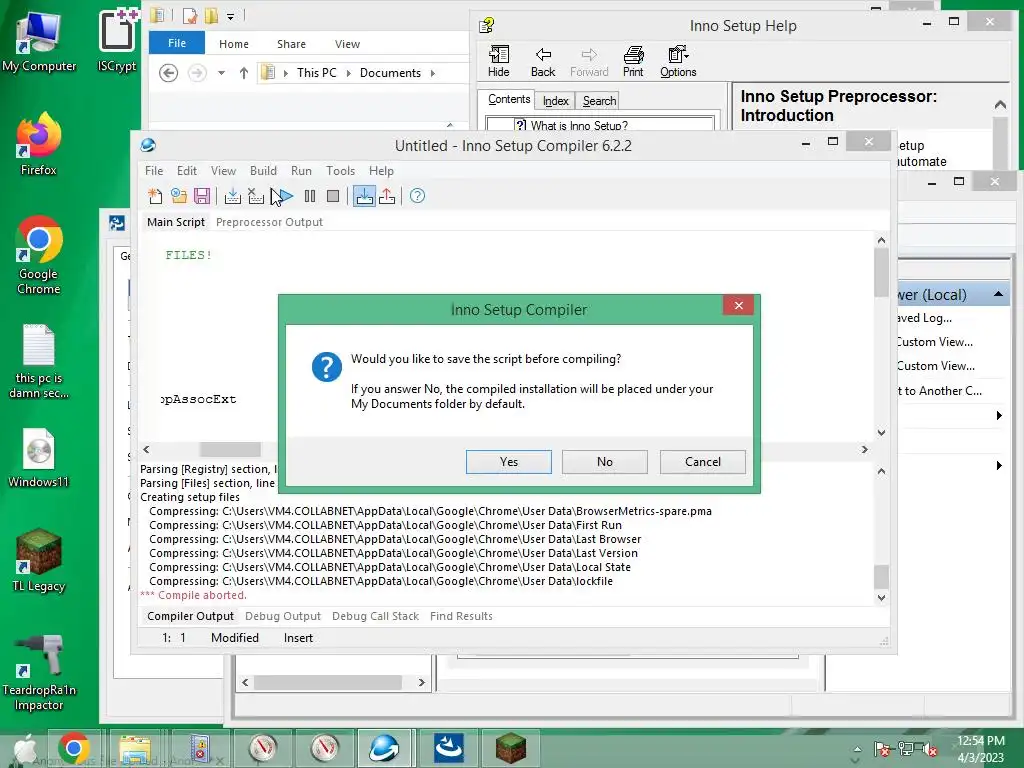Click the Save script floppy icon
Image resolution: width=1024 pixels, height=768 pixels.
(202, 196)
